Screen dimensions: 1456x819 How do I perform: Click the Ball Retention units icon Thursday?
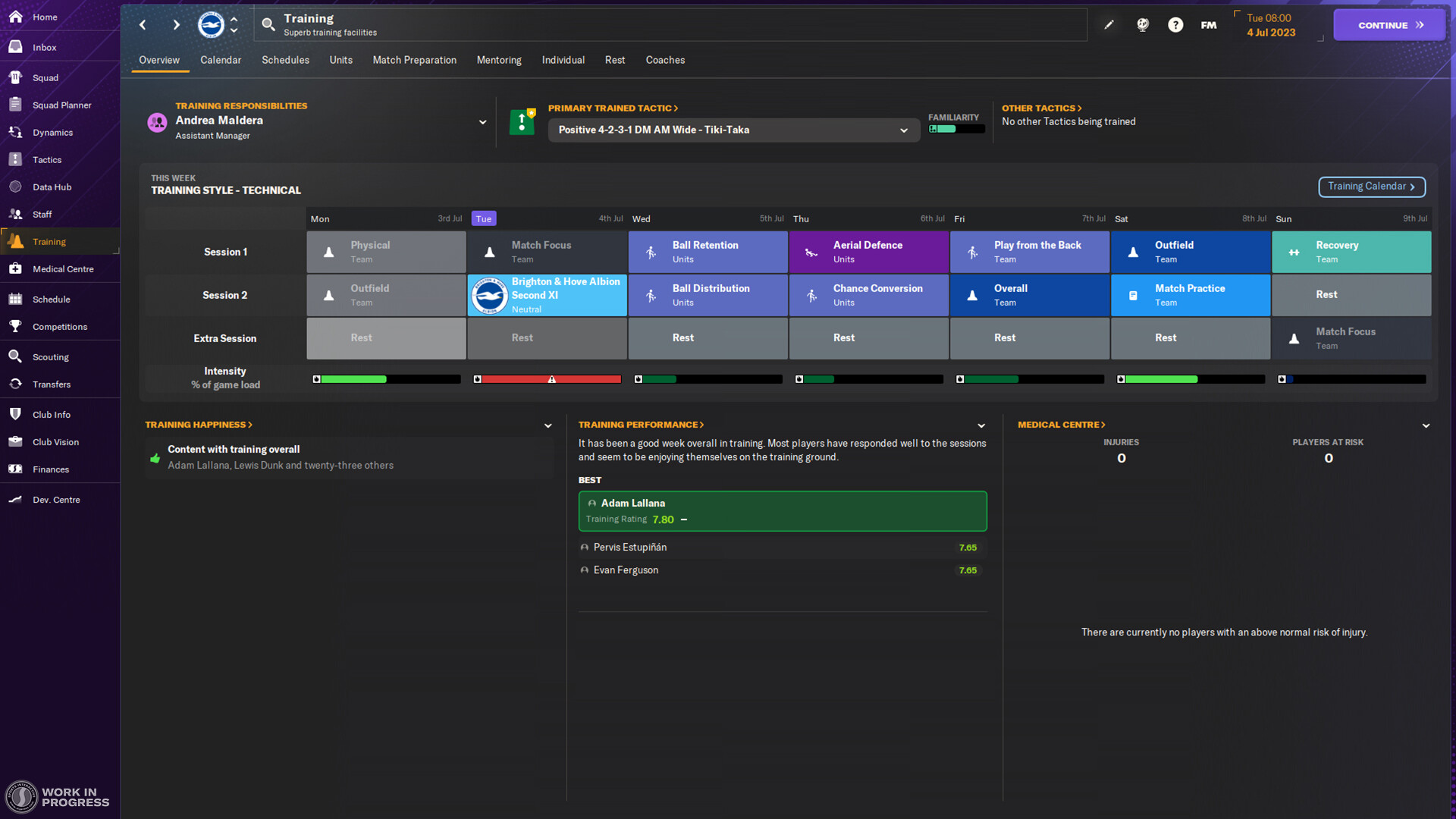tap(650, 251)
